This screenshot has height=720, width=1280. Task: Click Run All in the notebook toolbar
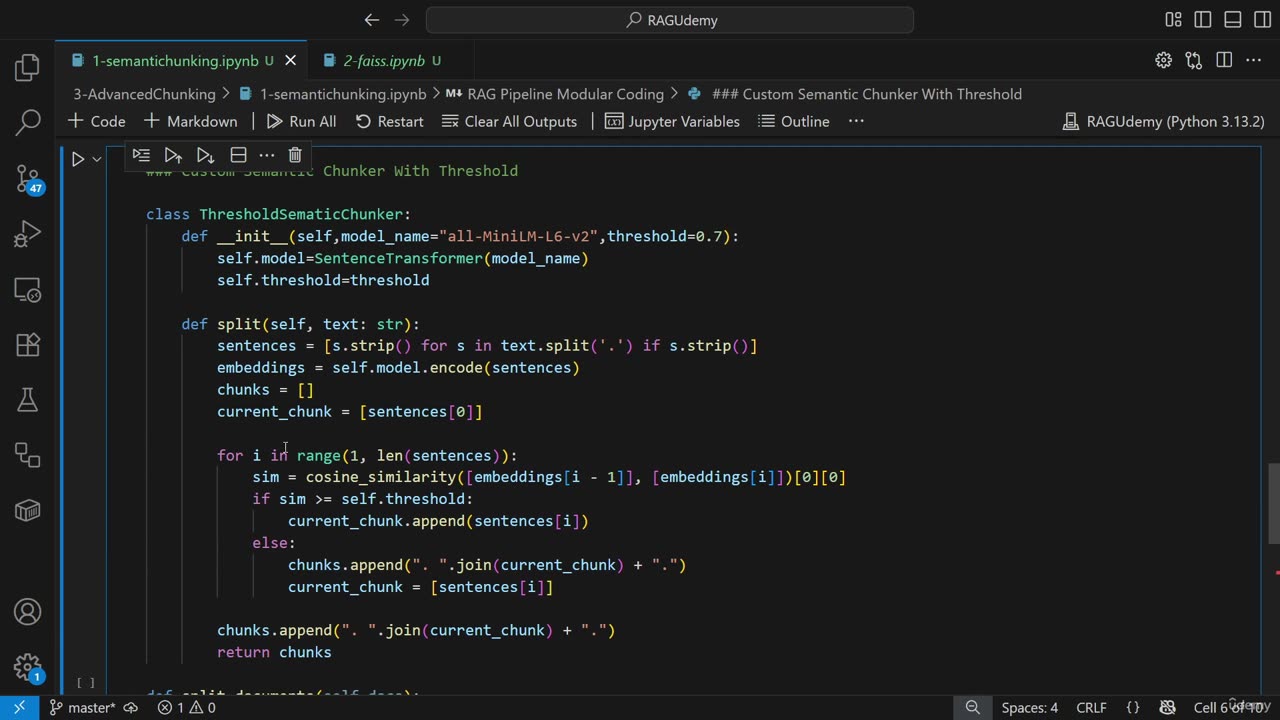301,121
